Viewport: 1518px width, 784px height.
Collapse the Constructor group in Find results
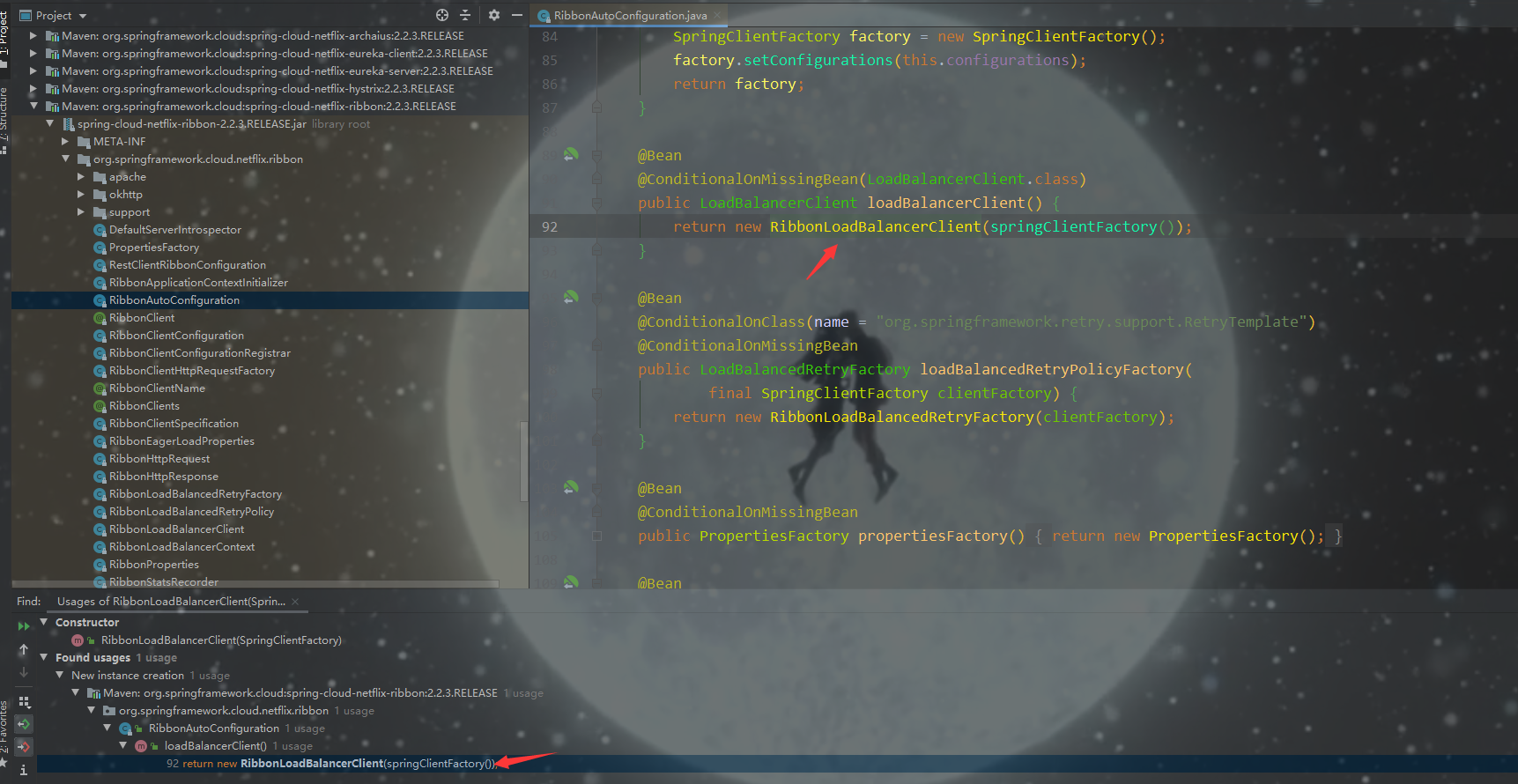[44, 623]
